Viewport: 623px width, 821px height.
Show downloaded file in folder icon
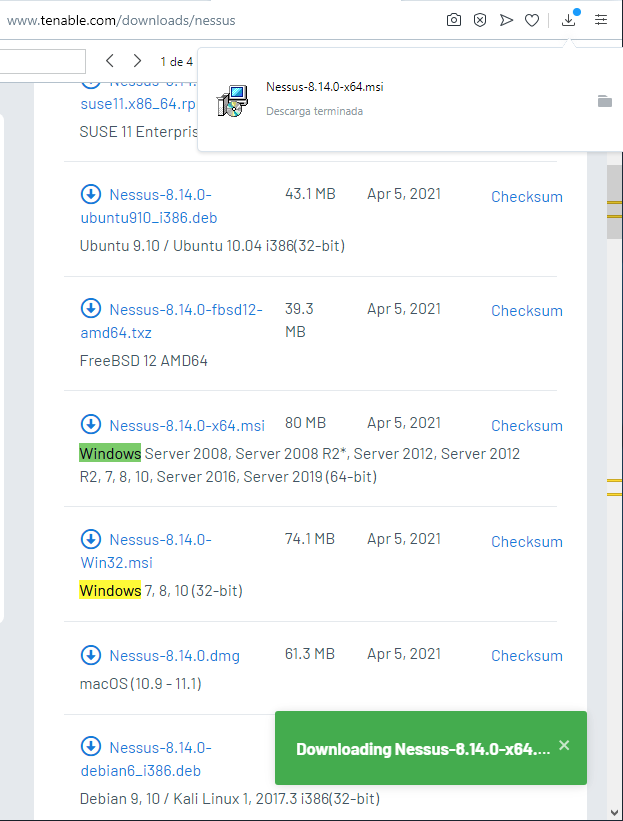tap(605, 101)
